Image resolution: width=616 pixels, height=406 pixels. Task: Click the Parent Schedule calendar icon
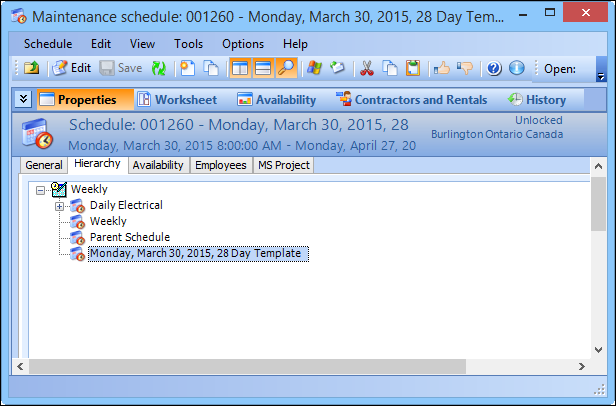click(77, 238)
